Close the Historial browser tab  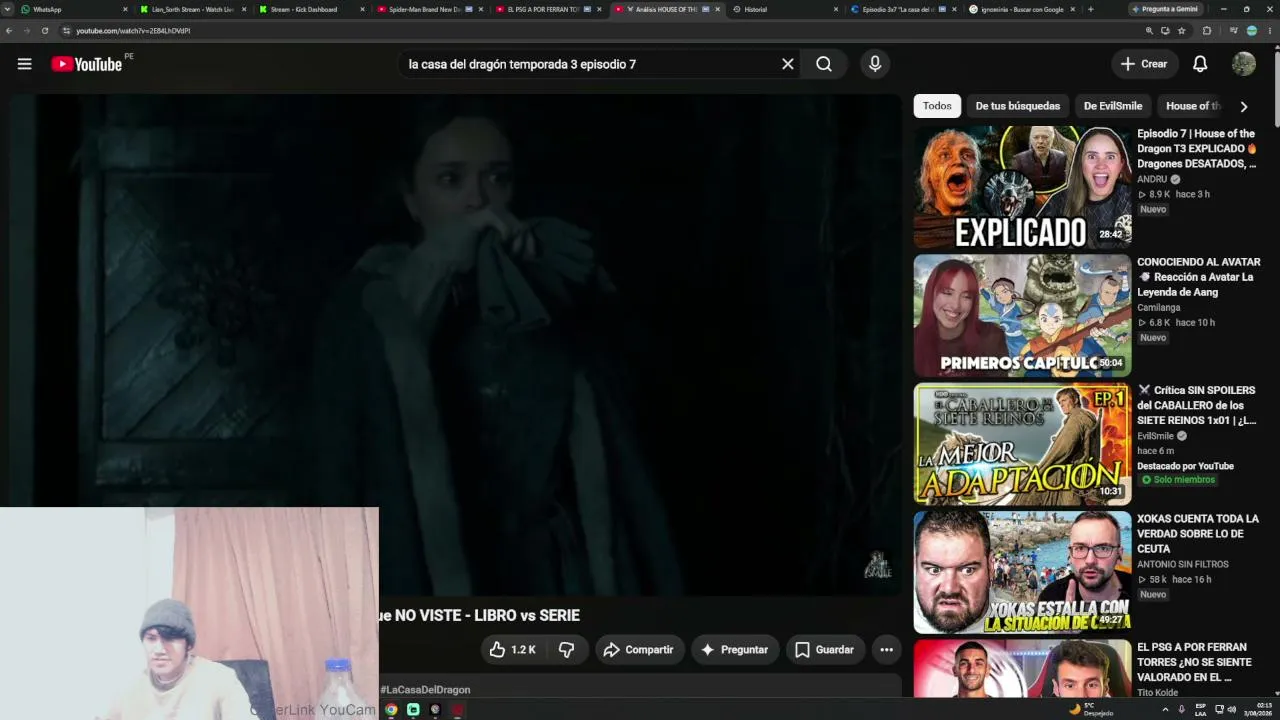click(x=836, y=9)
